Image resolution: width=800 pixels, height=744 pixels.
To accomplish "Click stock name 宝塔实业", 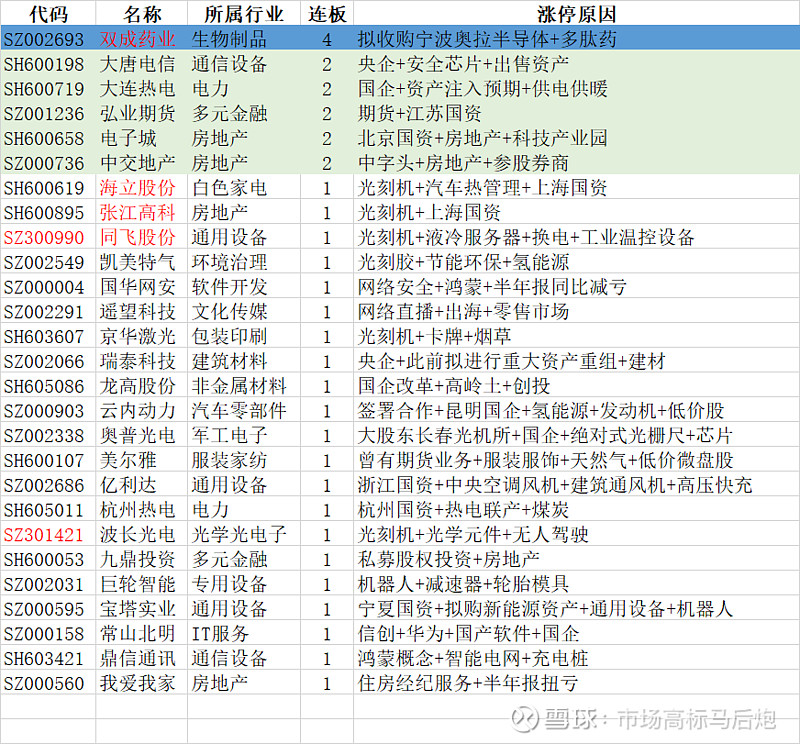I will coord(138,609).
